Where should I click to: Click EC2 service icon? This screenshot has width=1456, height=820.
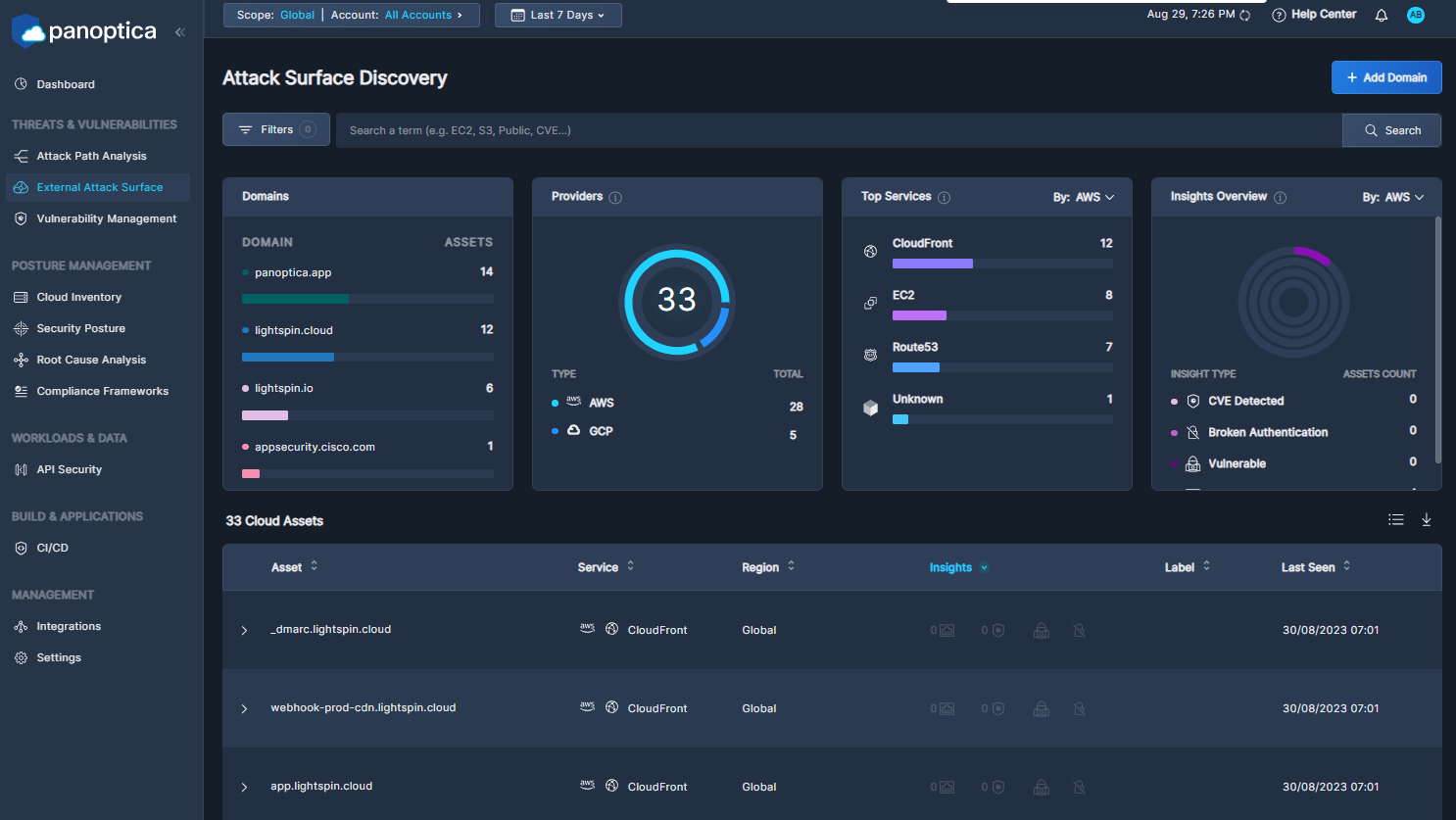(870, 304)
